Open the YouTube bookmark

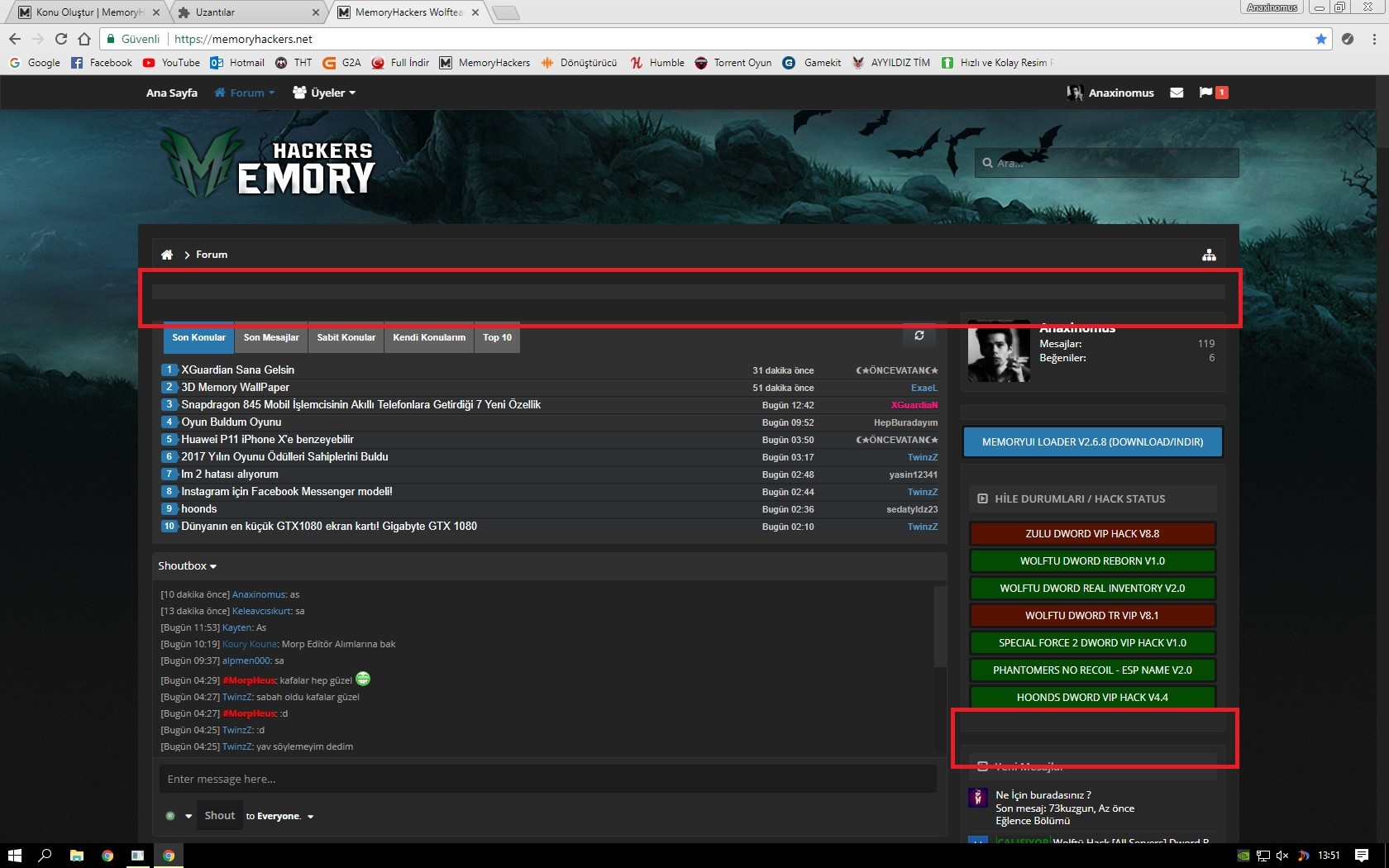click(171, 63)
